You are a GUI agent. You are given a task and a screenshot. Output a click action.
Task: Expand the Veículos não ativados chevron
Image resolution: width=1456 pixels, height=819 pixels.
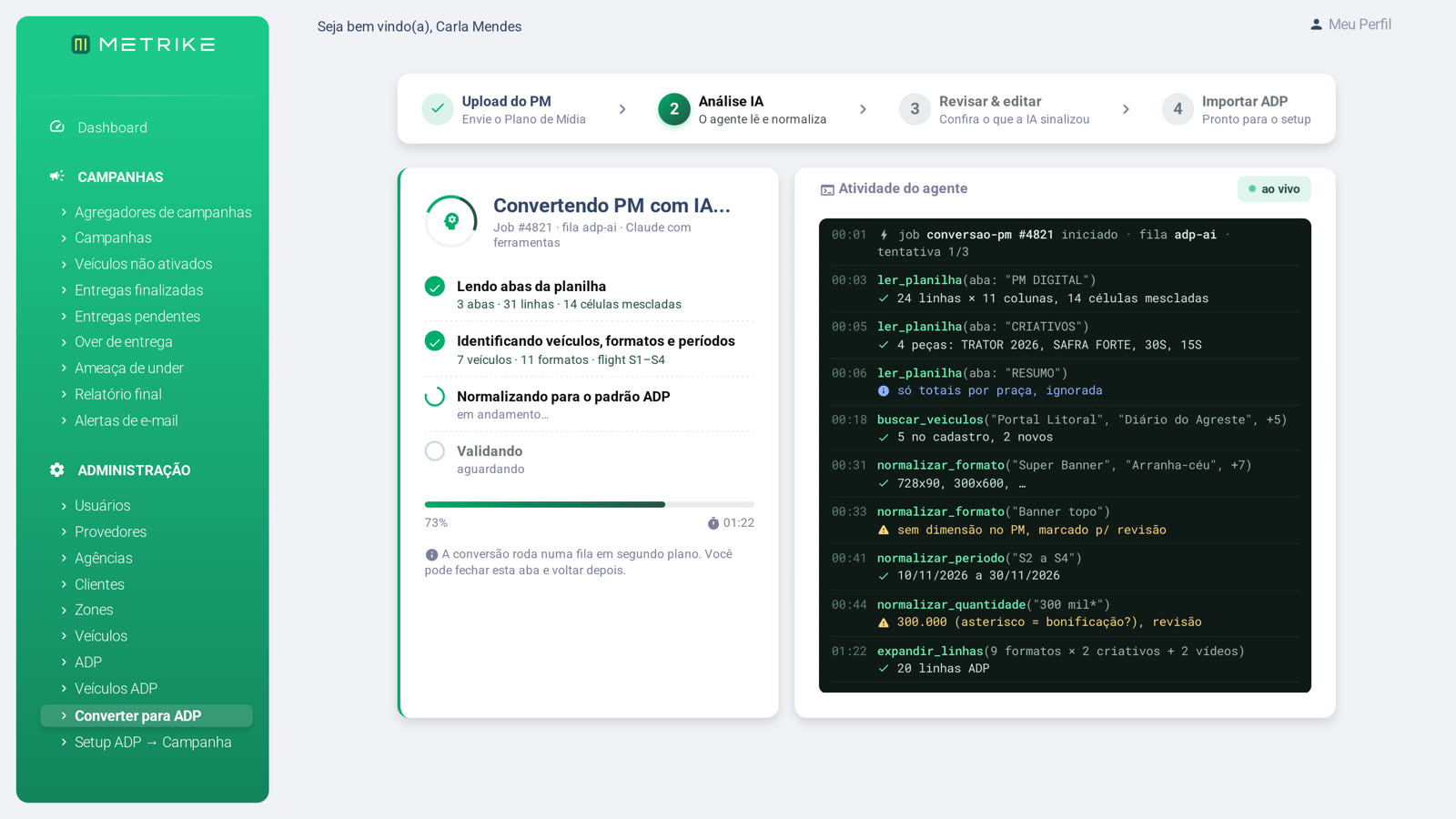64,264
